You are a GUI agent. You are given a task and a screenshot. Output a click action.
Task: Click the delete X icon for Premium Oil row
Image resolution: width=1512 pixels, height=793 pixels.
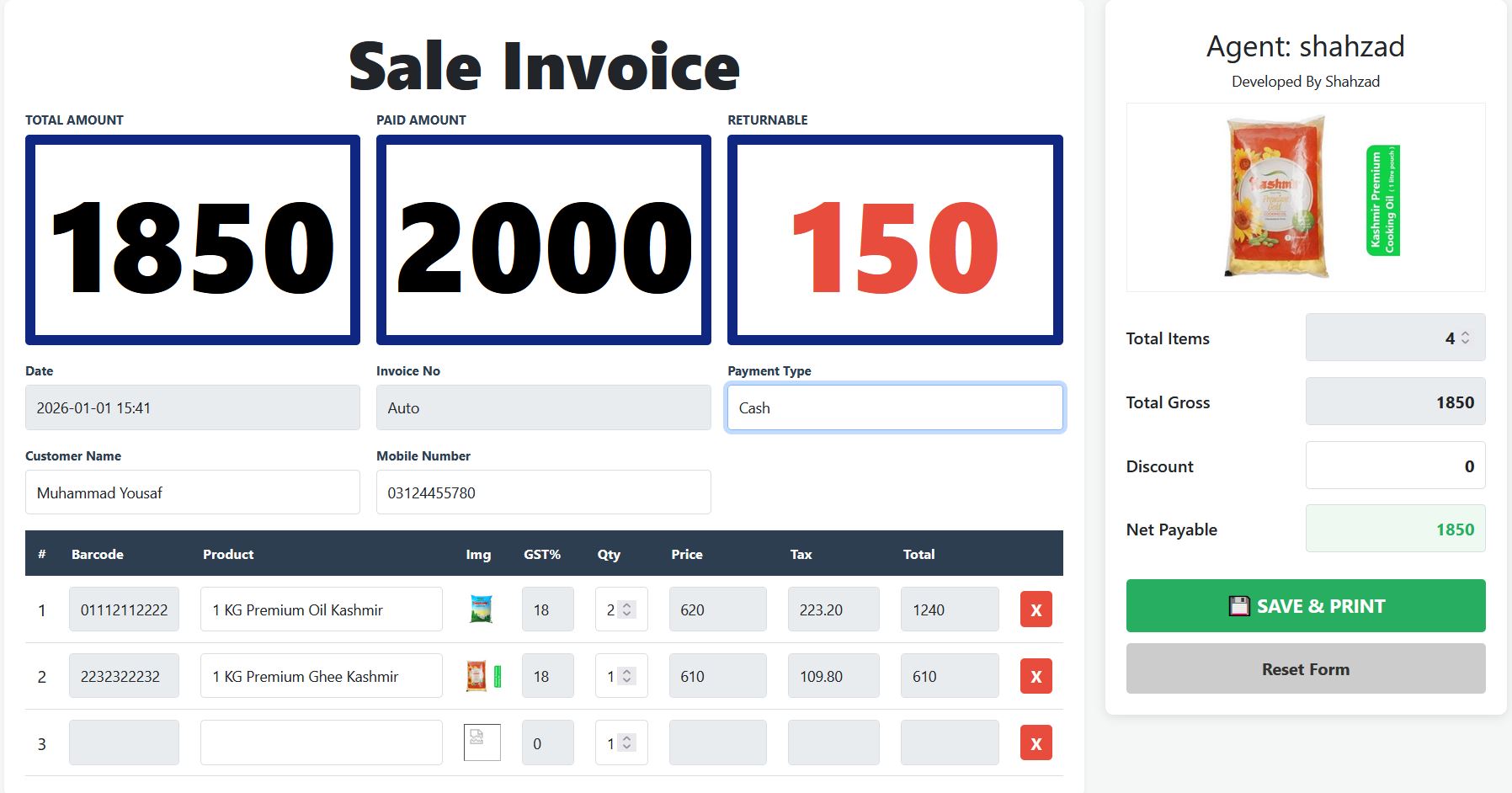[1036, 609]
